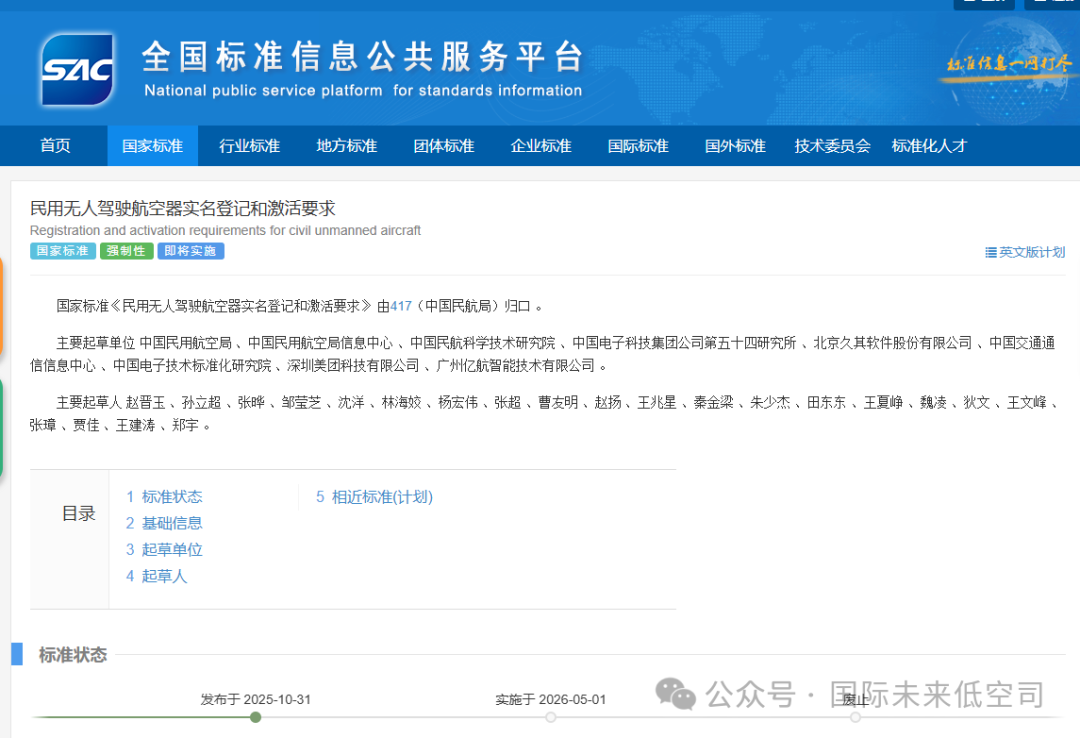Jump to 标准状态 in the table of contents
This screenshot has width=1080, height=738.
[172, 496]
